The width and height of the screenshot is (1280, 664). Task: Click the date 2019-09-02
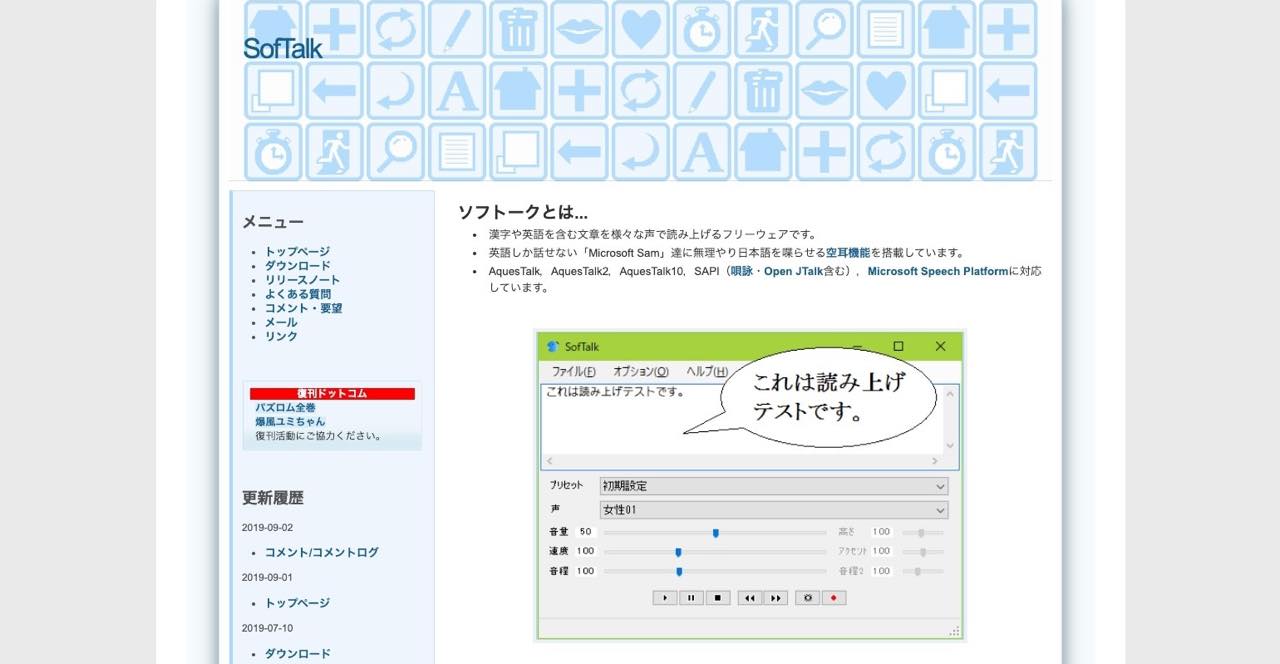(x=267, y=527)
